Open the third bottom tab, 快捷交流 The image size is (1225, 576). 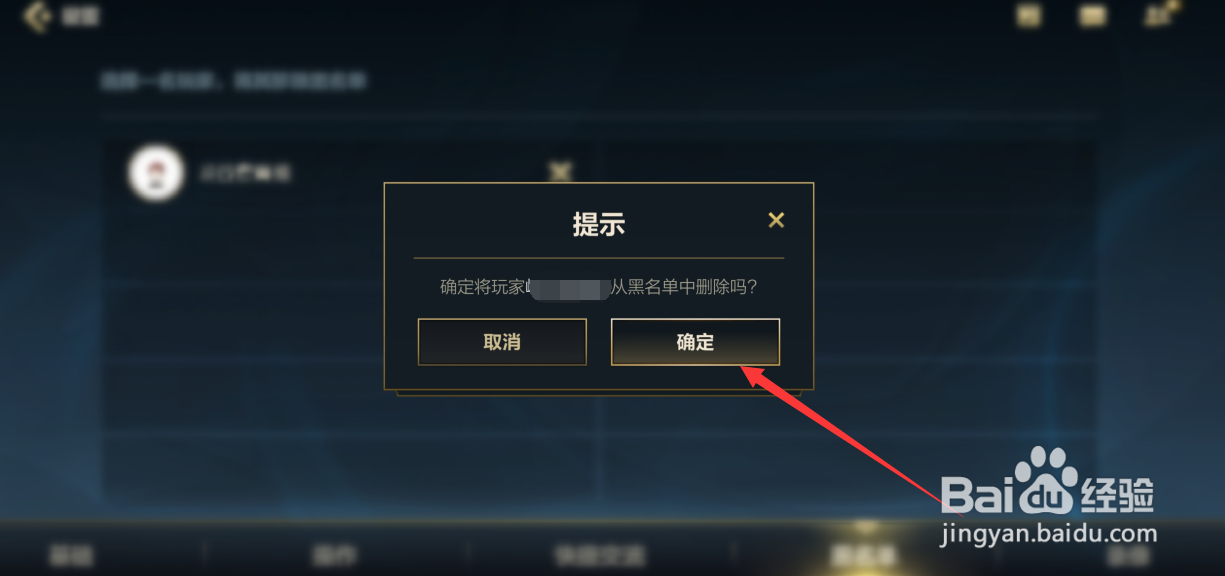[x=600, y=554]
